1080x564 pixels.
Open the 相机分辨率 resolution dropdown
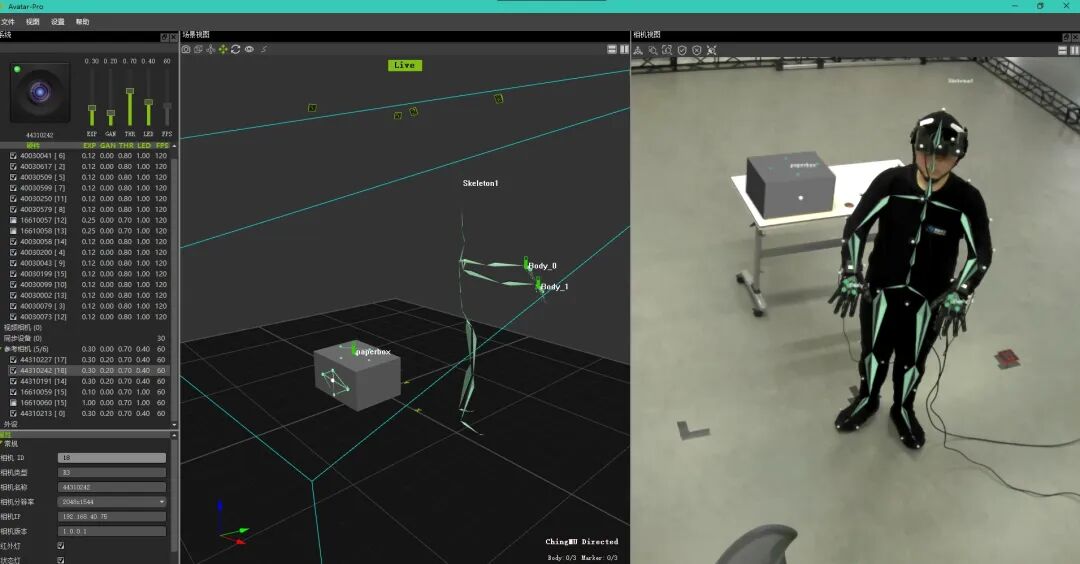coord(112,502)
